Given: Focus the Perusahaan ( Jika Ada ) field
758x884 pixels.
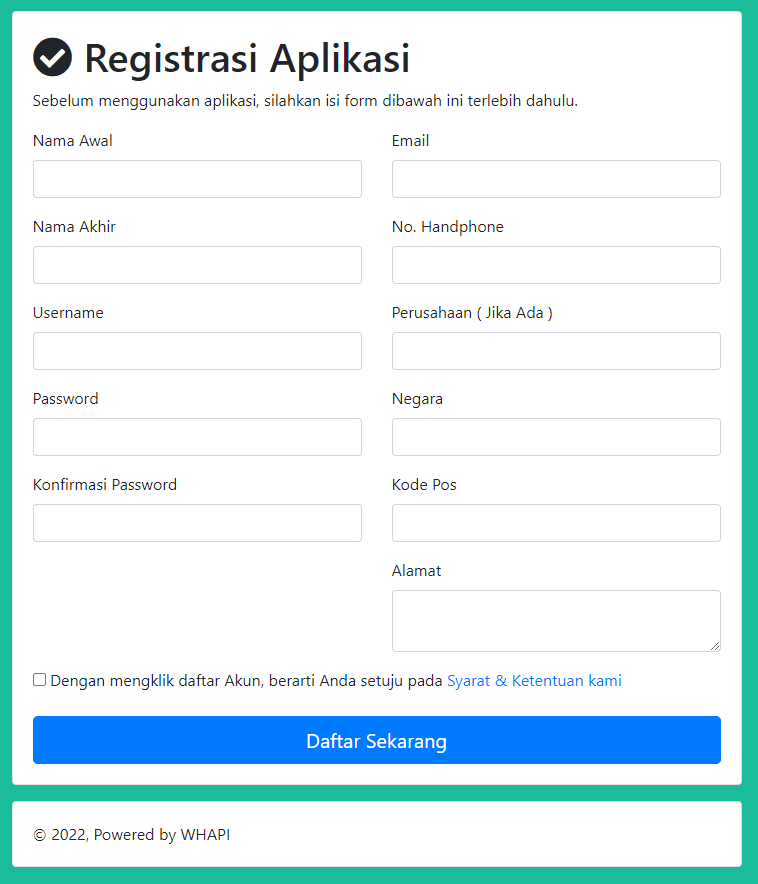Looking at the screenshot, I should pyautogui.click(x=556, y=351).
